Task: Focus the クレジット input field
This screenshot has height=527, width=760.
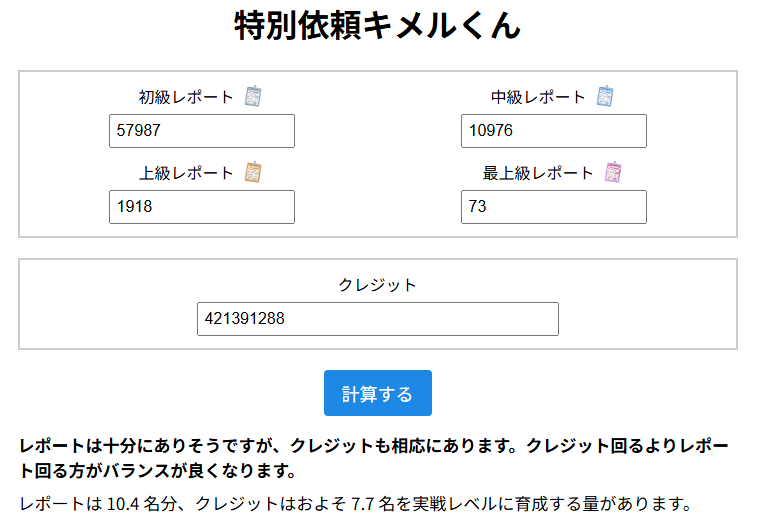Action: (378, 319)
